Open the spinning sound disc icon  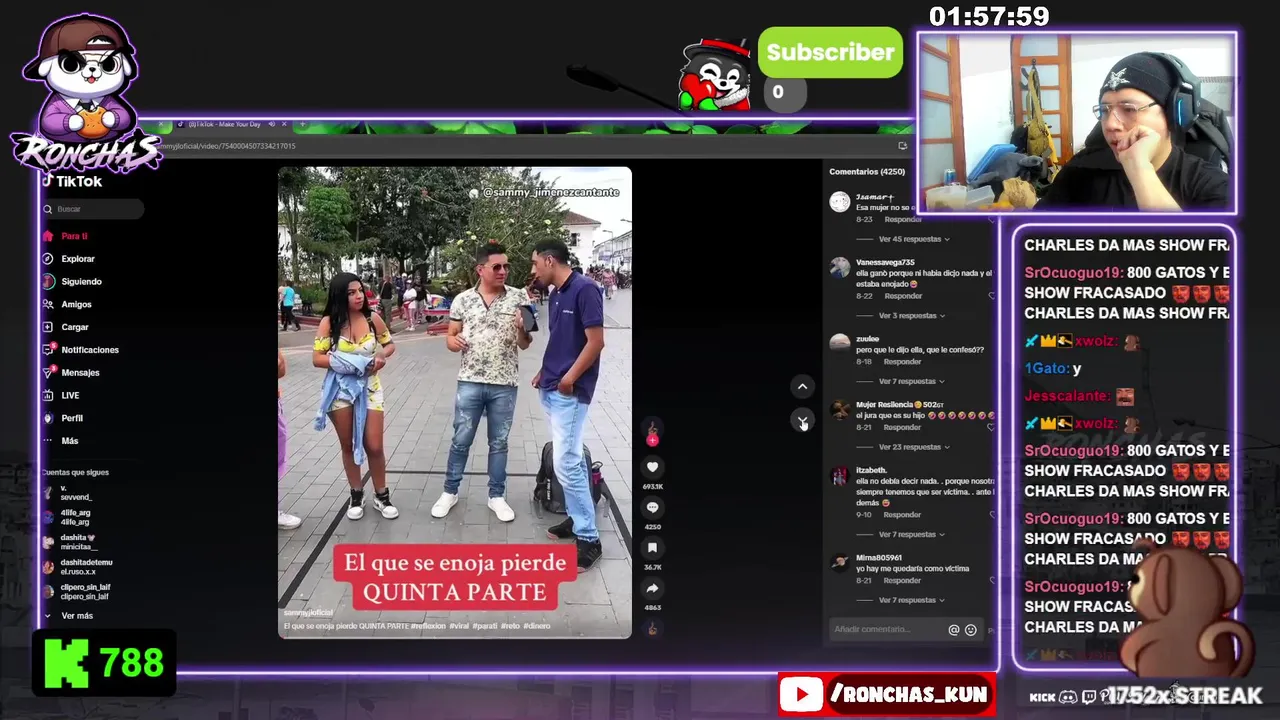point(652,629)
